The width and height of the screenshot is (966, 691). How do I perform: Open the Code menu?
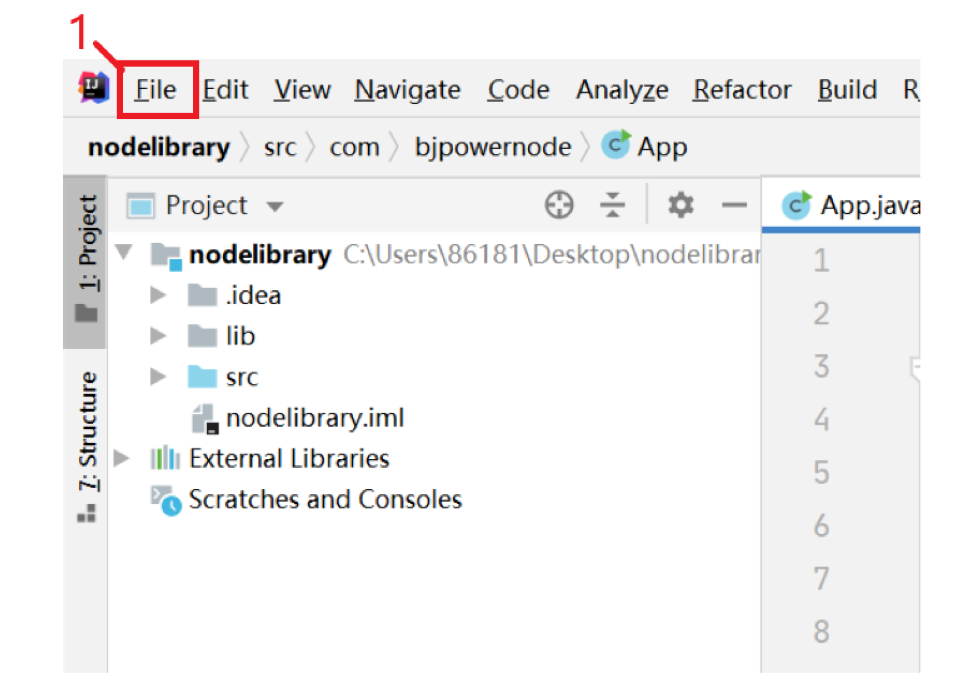[x=518, y=90]
